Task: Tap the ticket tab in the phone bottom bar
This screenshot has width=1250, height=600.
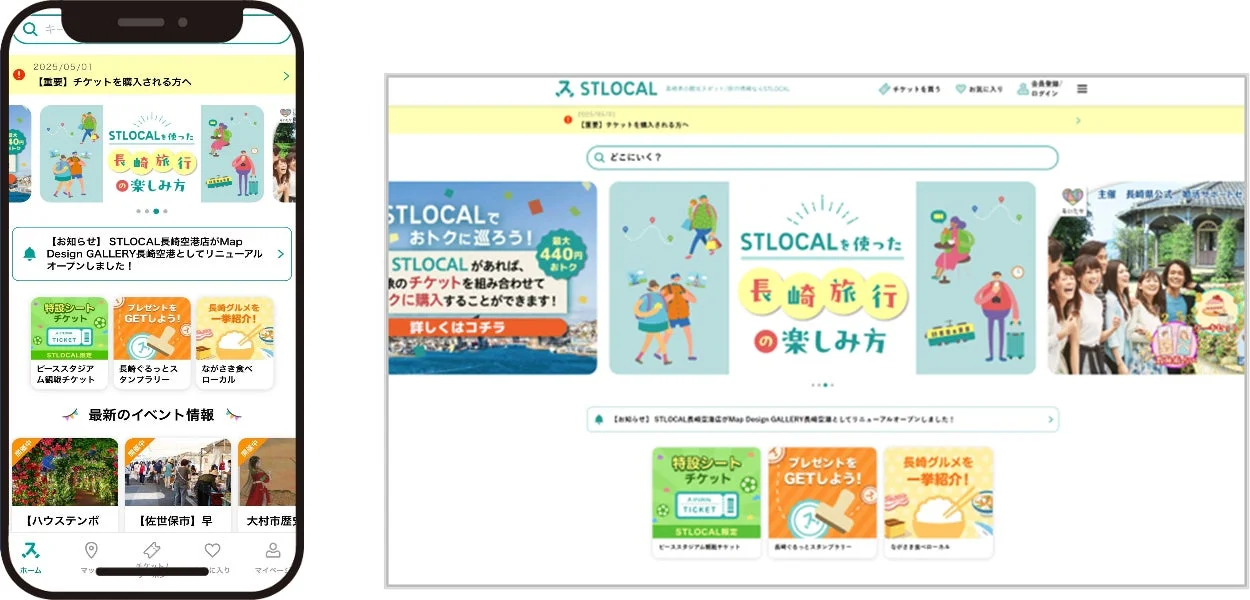Action: point(151,551)
